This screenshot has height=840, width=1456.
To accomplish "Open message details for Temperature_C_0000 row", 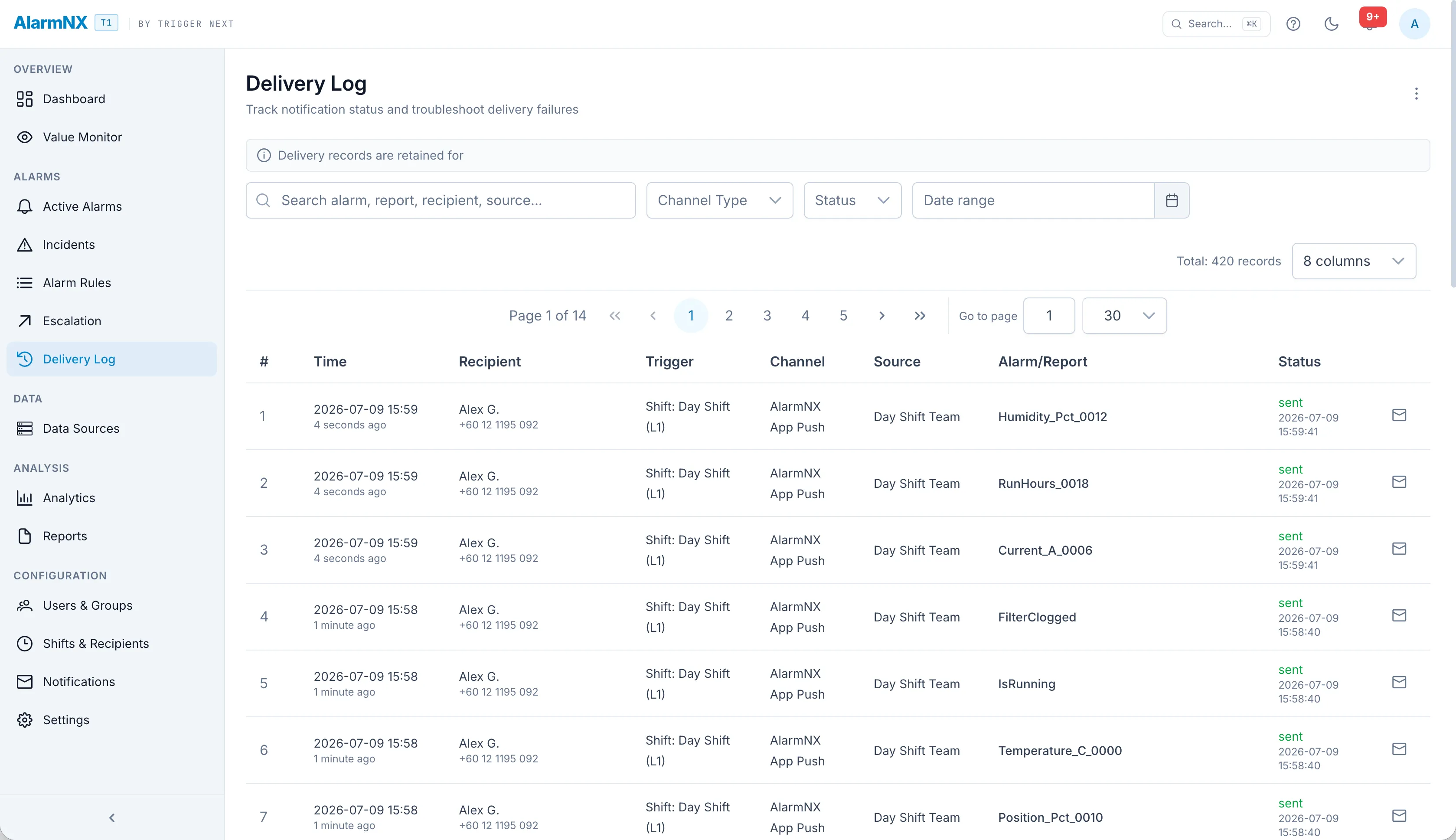I will coord(1399,749).
